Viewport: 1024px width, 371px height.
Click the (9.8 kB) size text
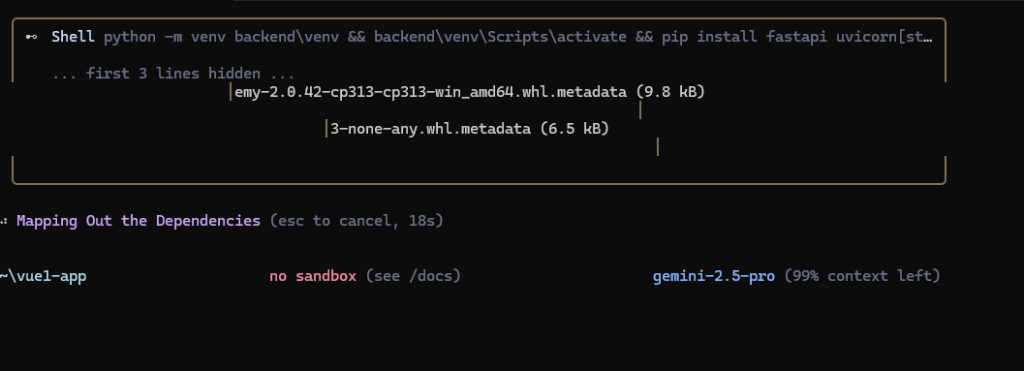click(x=671, y=92)
